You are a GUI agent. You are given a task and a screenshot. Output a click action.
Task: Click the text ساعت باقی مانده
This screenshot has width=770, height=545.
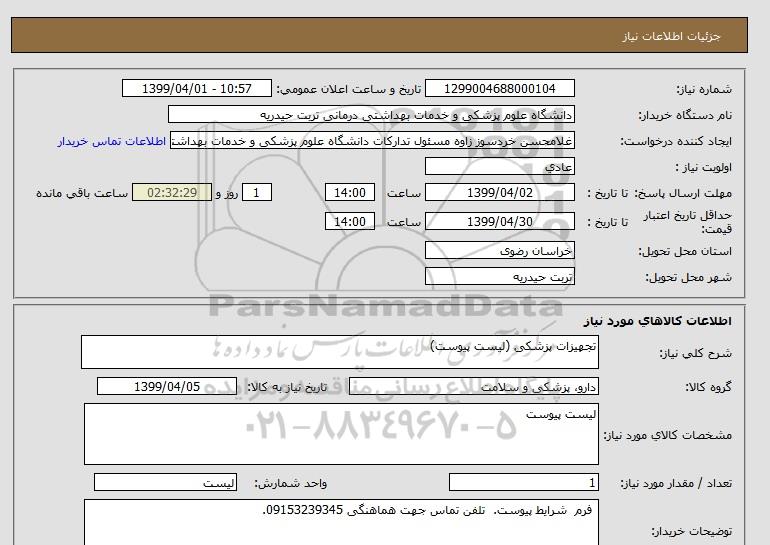coord(82,193)
